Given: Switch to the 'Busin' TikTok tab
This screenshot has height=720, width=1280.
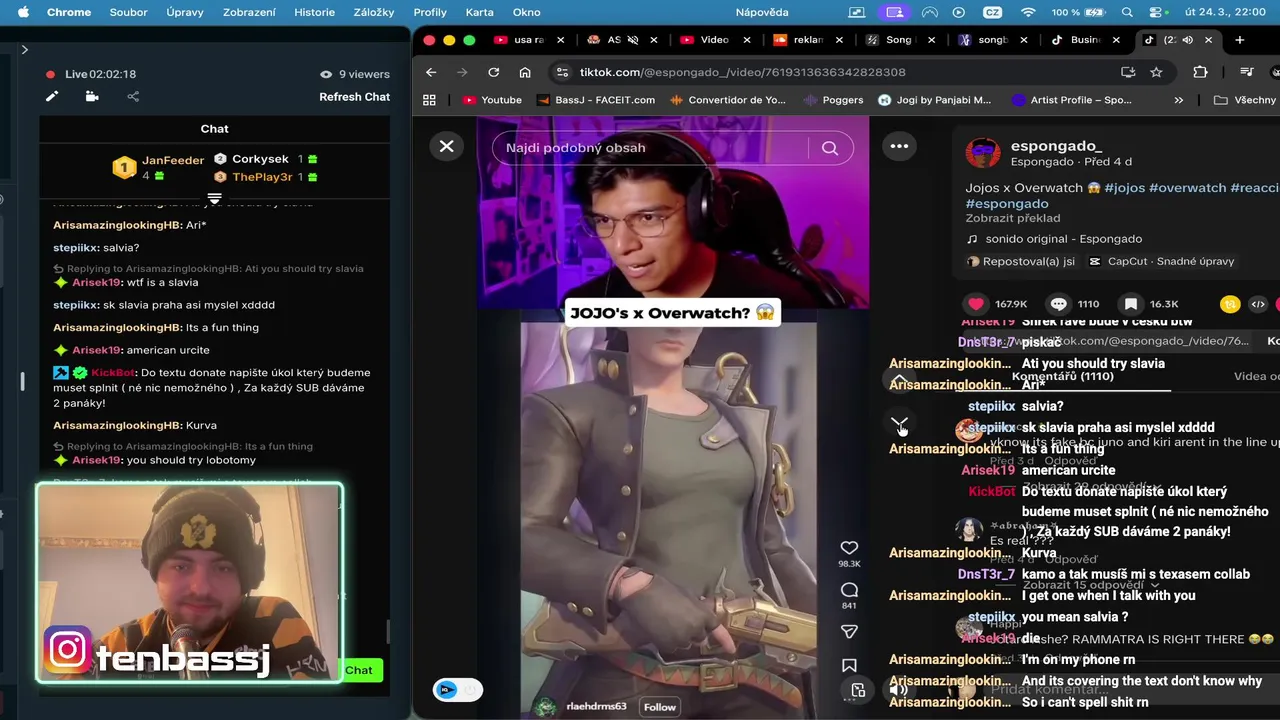Looking at the screenshot, I should tap(1085, 40).
